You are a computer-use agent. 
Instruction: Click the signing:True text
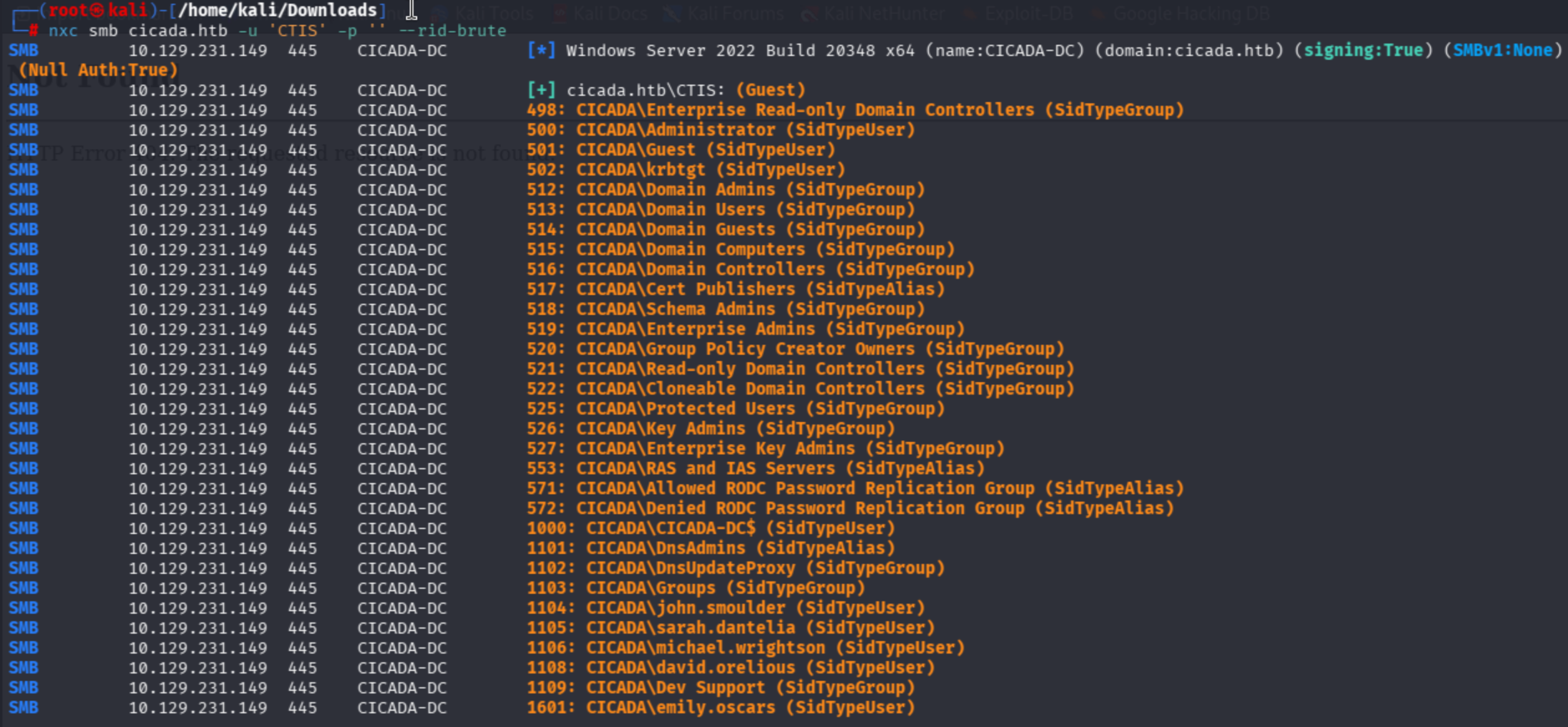click(x=1363, y=50)
